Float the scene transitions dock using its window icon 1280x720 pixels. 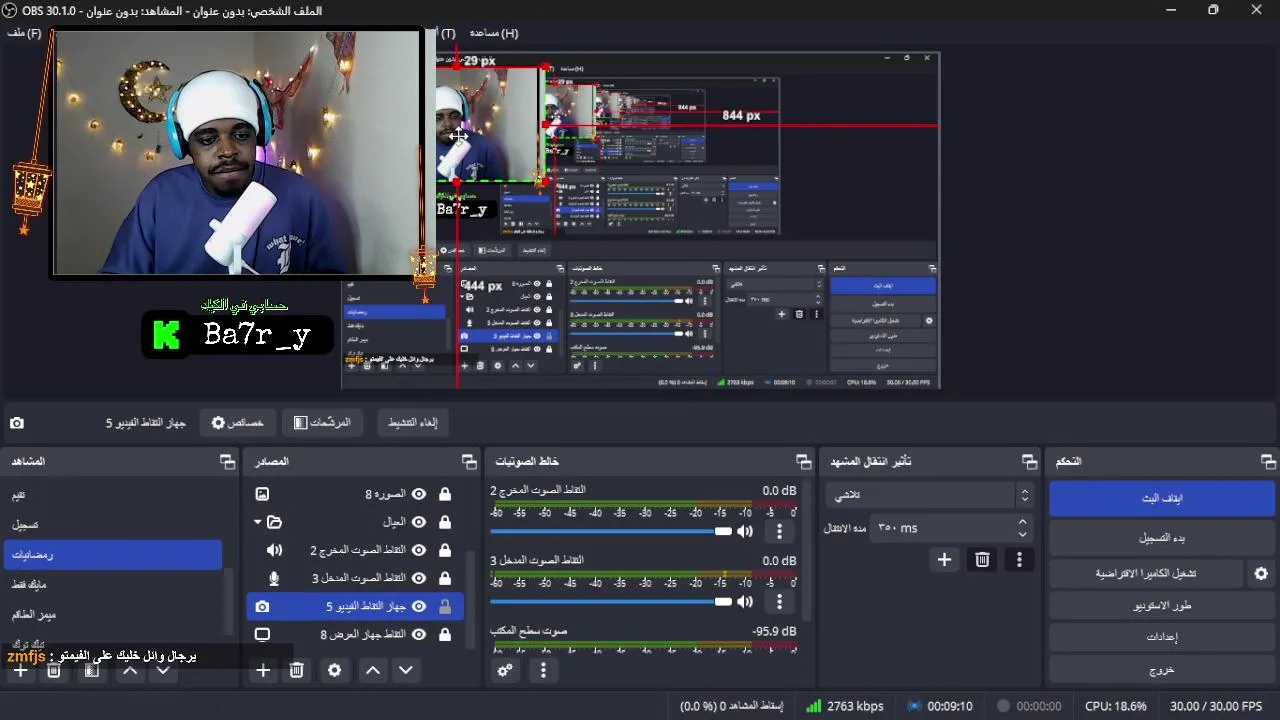(1029, 461)
